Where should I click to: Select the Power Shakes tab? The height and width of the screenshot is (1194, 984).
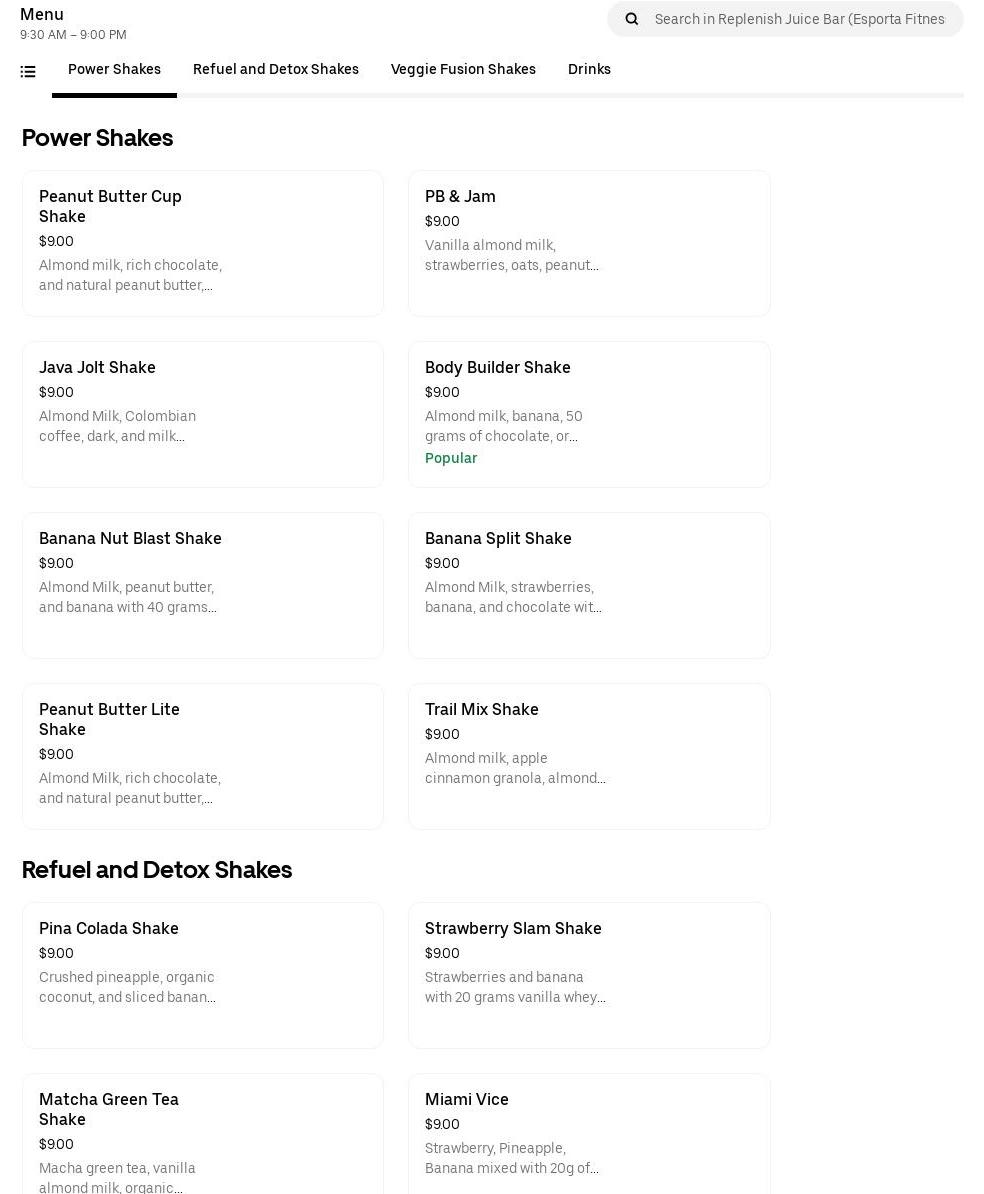pos(114,70)
